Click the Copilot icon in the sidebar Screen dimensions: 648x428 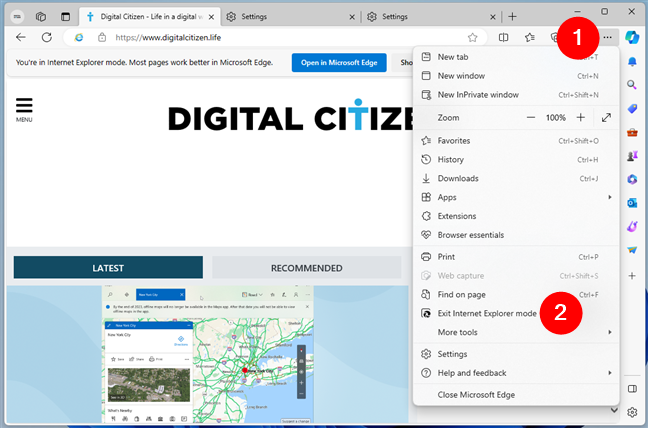coord(632,37)
